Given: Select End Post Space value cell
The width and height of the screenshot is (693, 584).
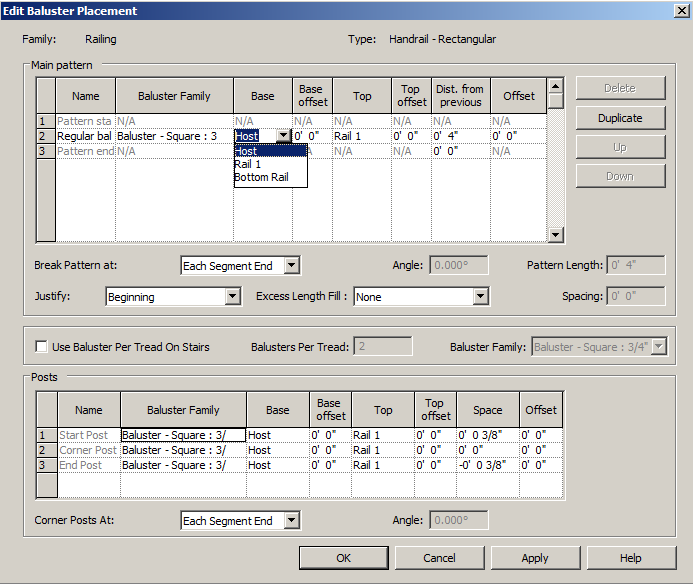Looking at the screenshot, I should (487, 465).
